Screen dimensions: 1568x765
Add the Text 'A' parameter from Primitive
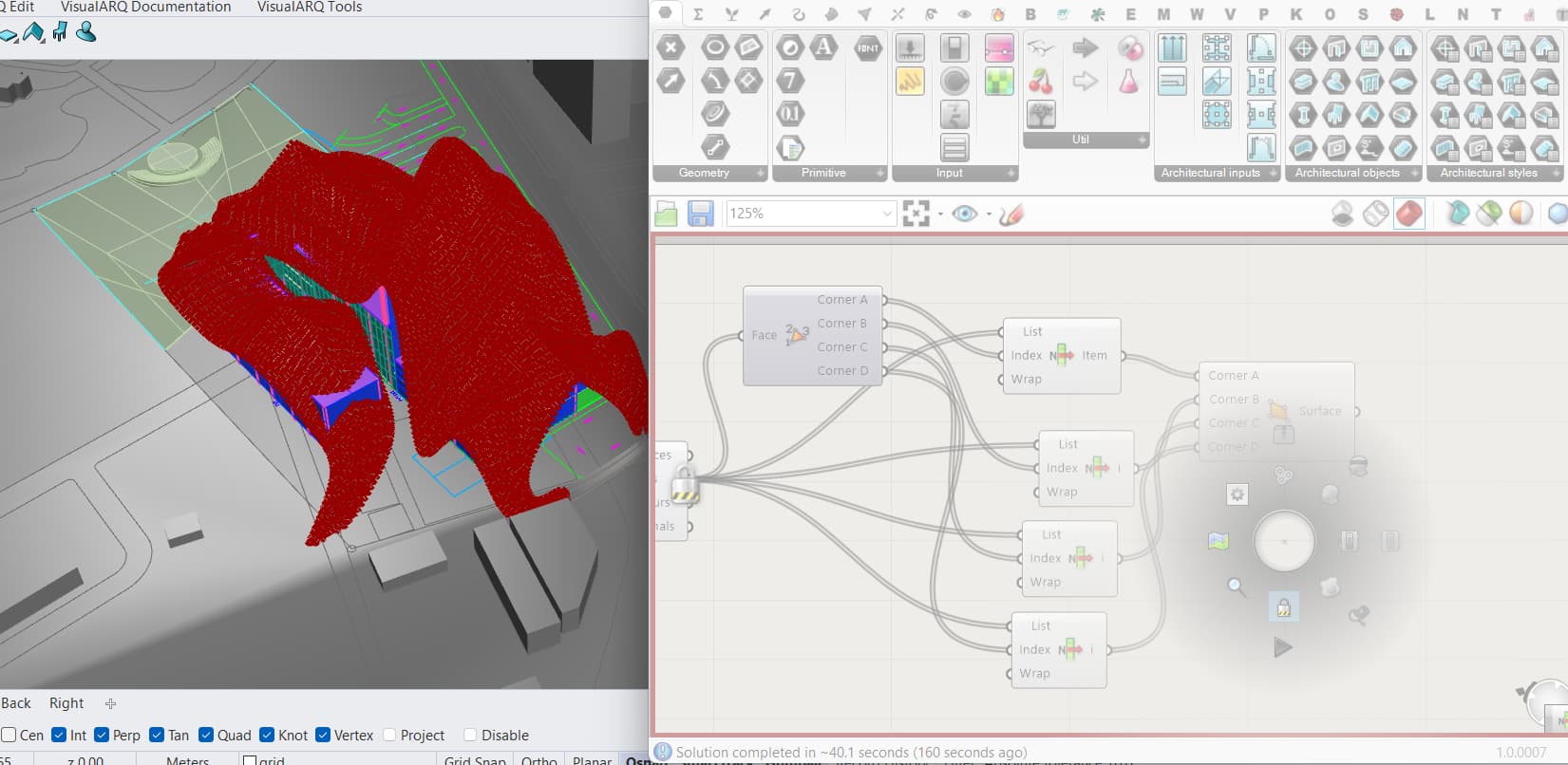[823, 47]
